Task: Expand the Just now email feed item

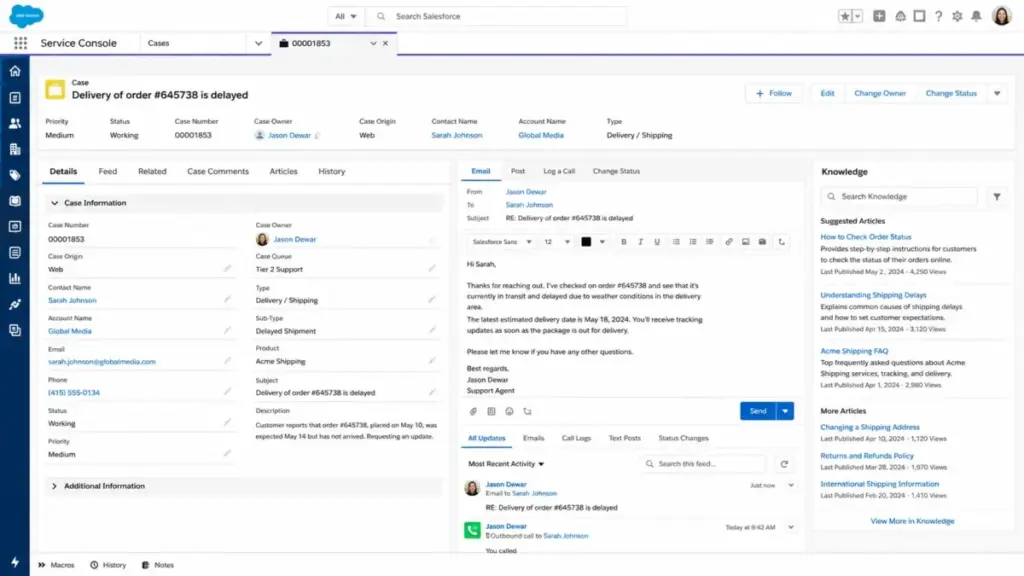Action: tap(791, 486)
